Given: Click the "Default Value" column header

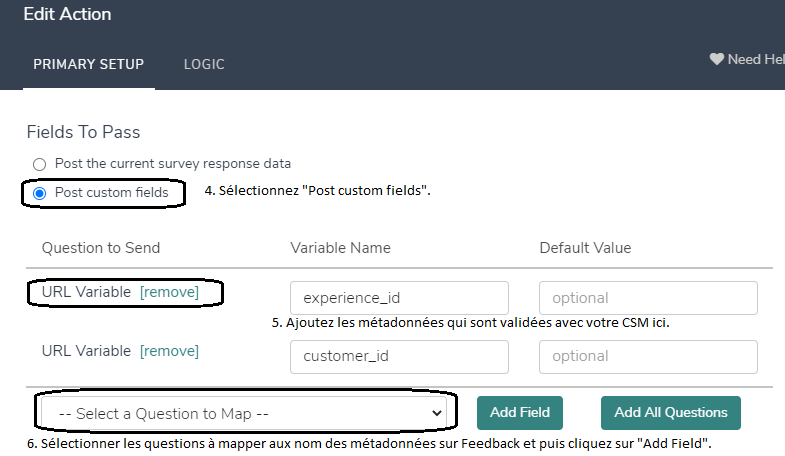Looking at the screenshot, I should (x=585, y=248).
